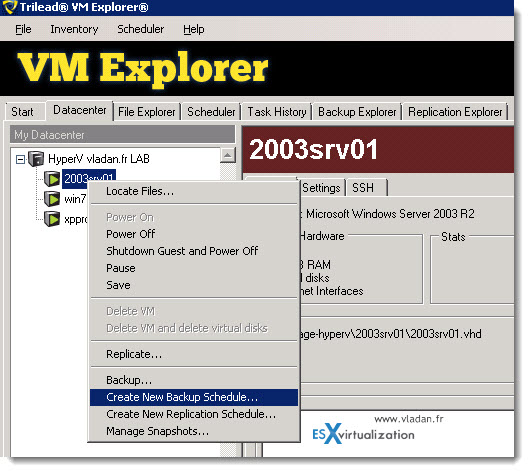Switch to the Replication Explorer tab
Image resolution: width=529 pixels, height=472 pixels.
[455, 112]
